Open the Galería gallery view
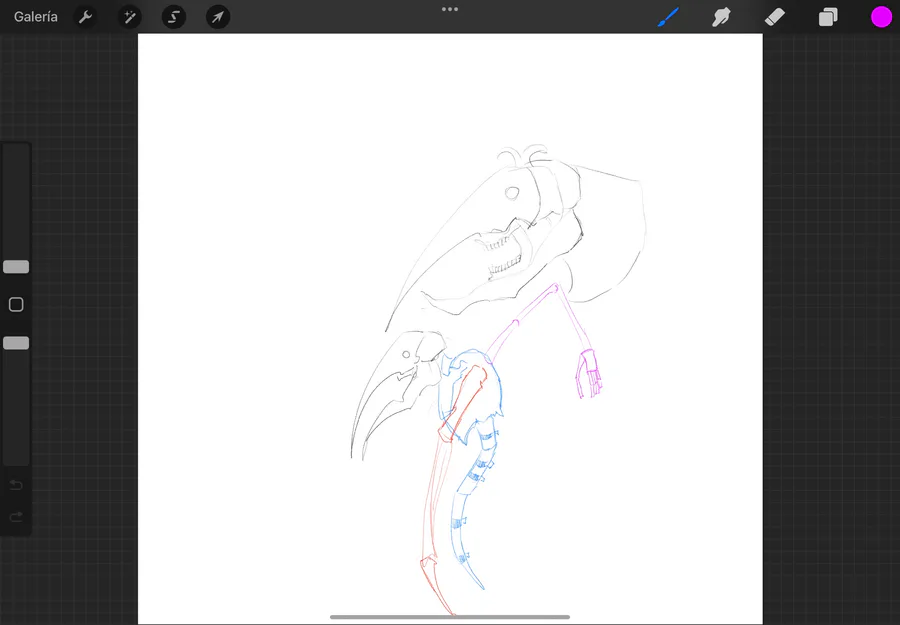This screenshot has width=900, height=625. [36, 17]
